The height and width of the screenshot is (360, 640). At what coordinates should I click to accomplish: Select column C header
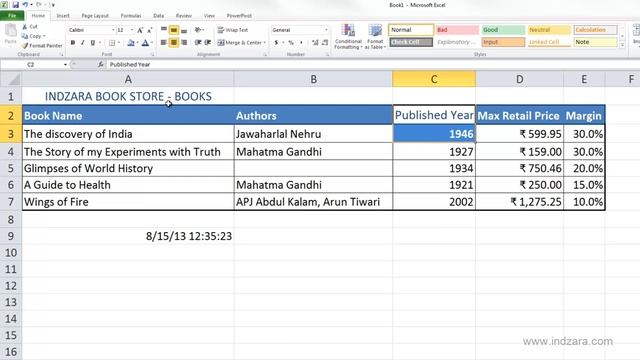point(434,79)
